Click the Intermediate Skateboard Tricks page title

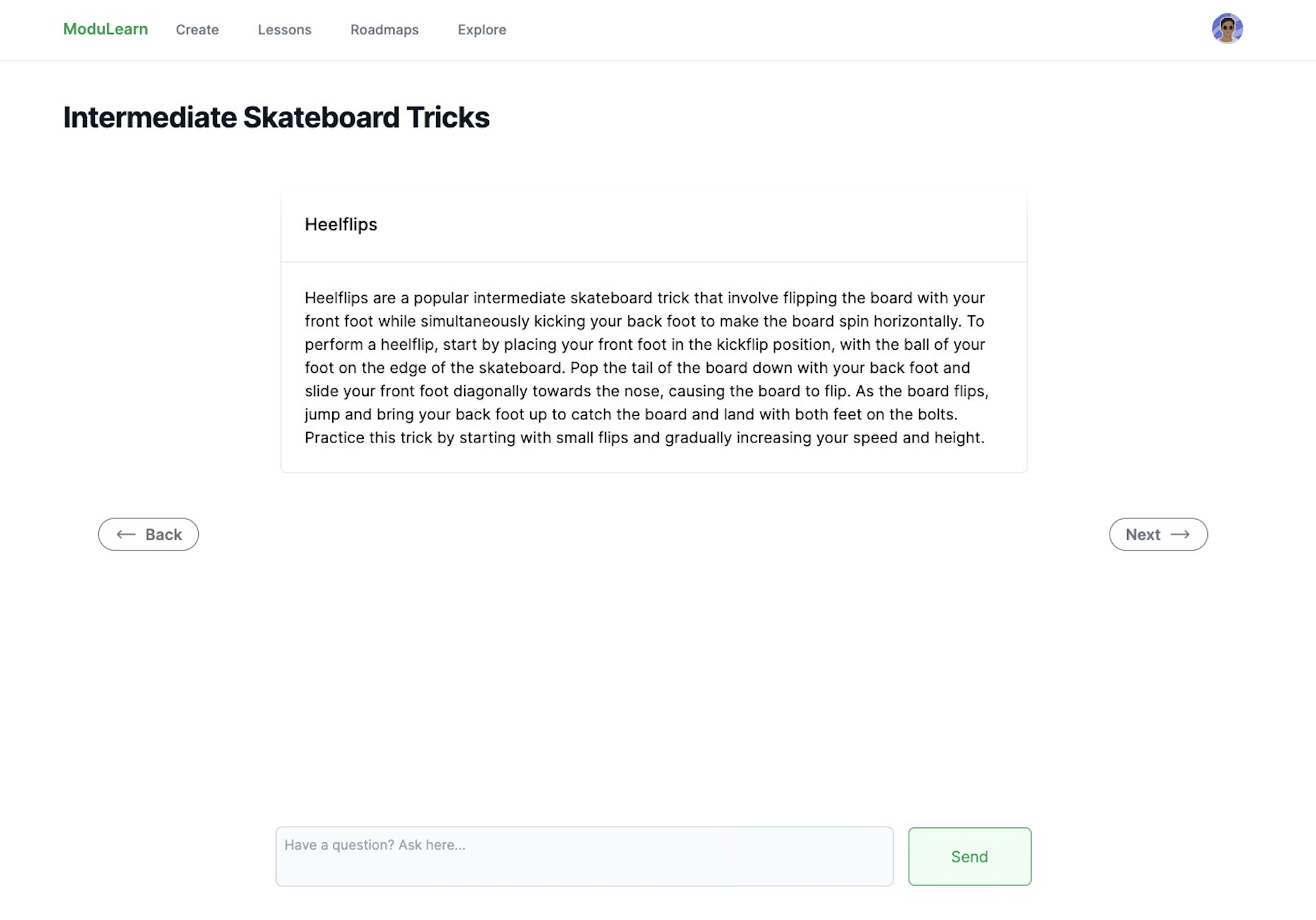click(x=276, y=117)
